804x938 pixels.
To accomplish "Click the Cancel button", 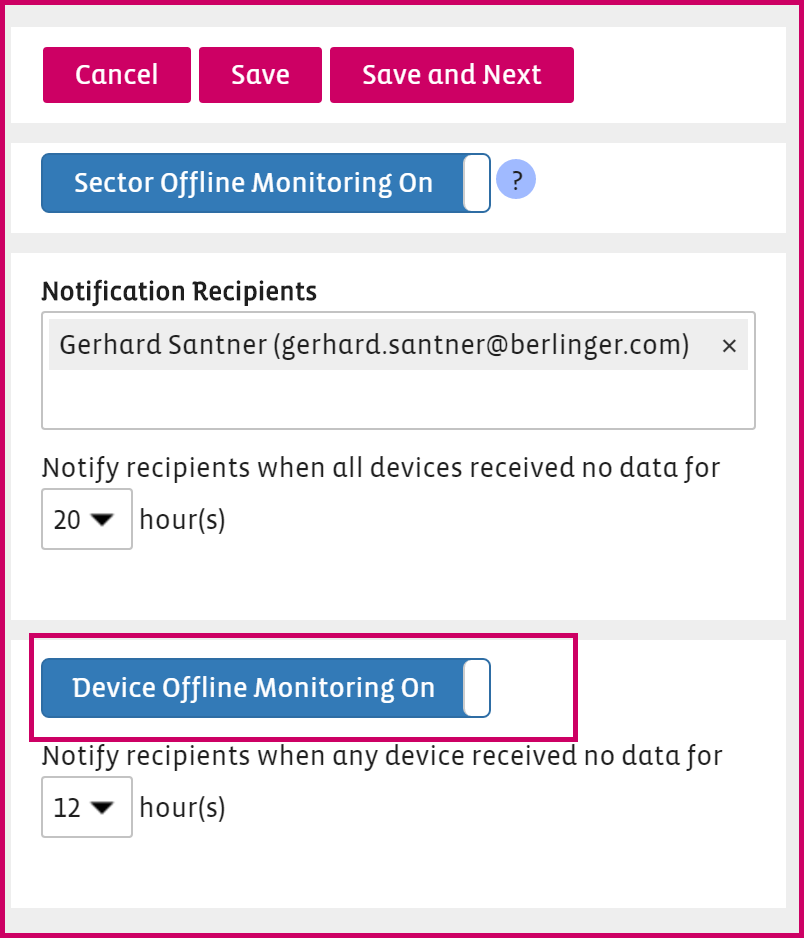I will (116, 75).
